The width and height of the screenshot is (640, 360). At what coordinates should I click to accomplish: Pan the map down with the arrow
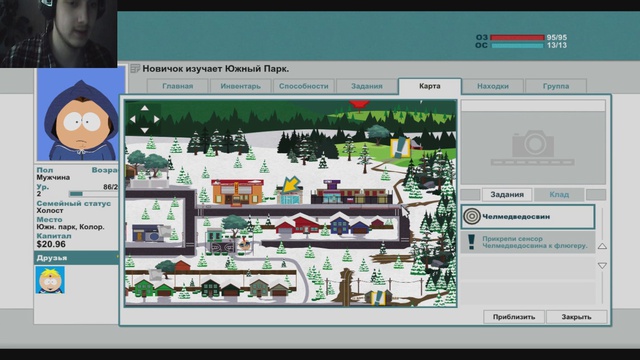tap(144, 130)
